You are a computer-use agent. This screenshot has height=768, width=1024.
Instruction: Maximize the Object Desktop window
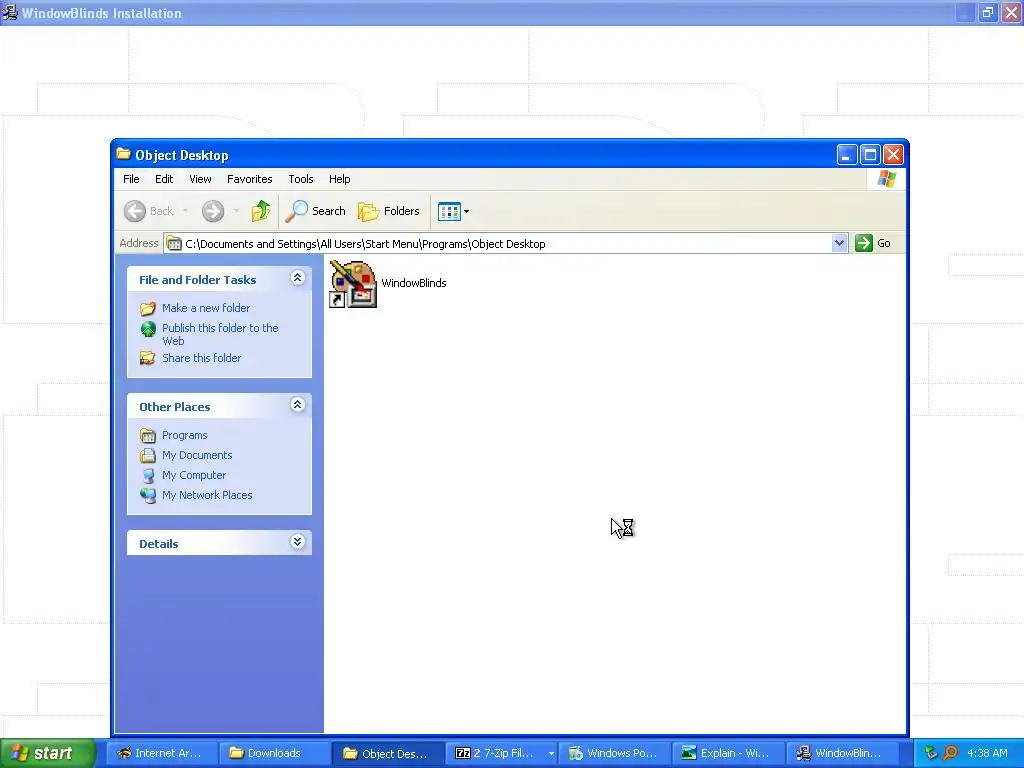coord(870,155)
